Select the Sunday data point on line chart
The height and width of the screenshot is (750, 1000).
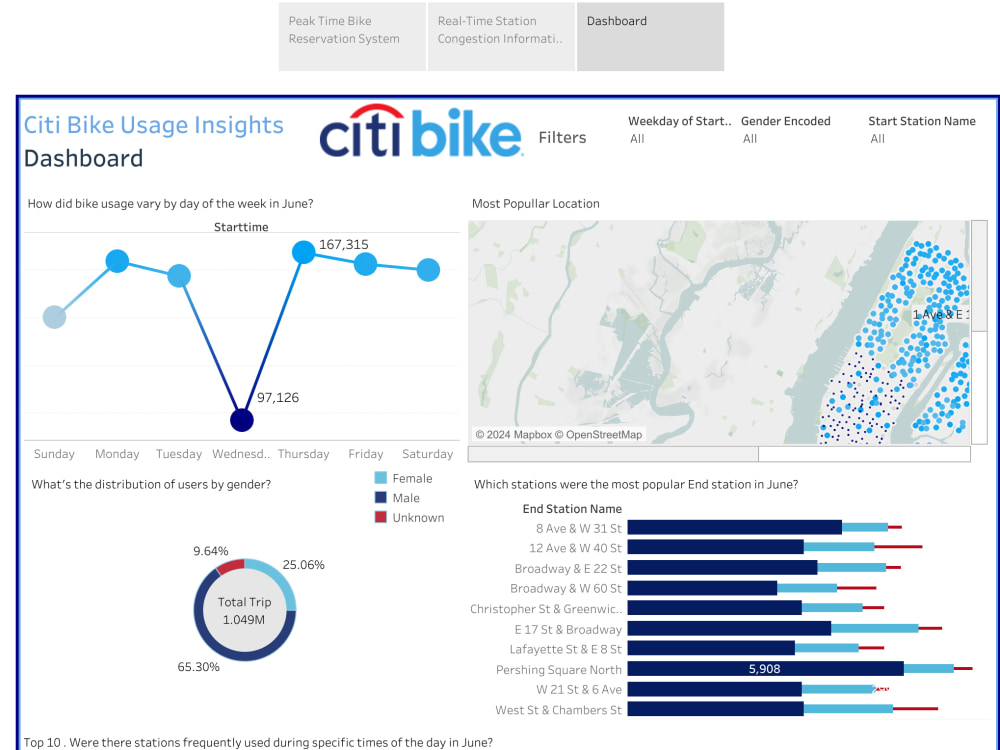tap(54, 317)
